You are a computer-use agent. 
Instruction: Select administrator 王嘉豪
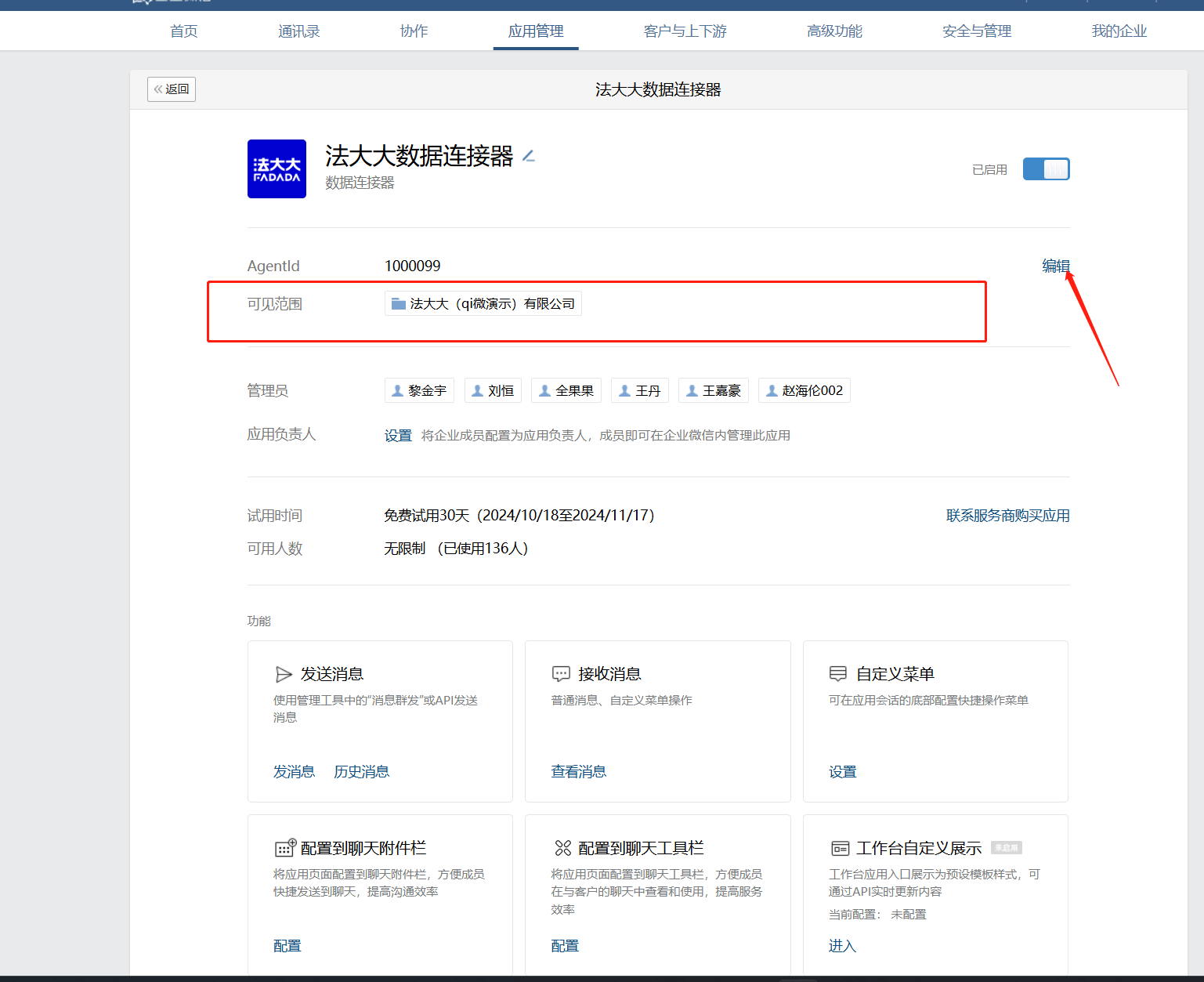(714, 390)
